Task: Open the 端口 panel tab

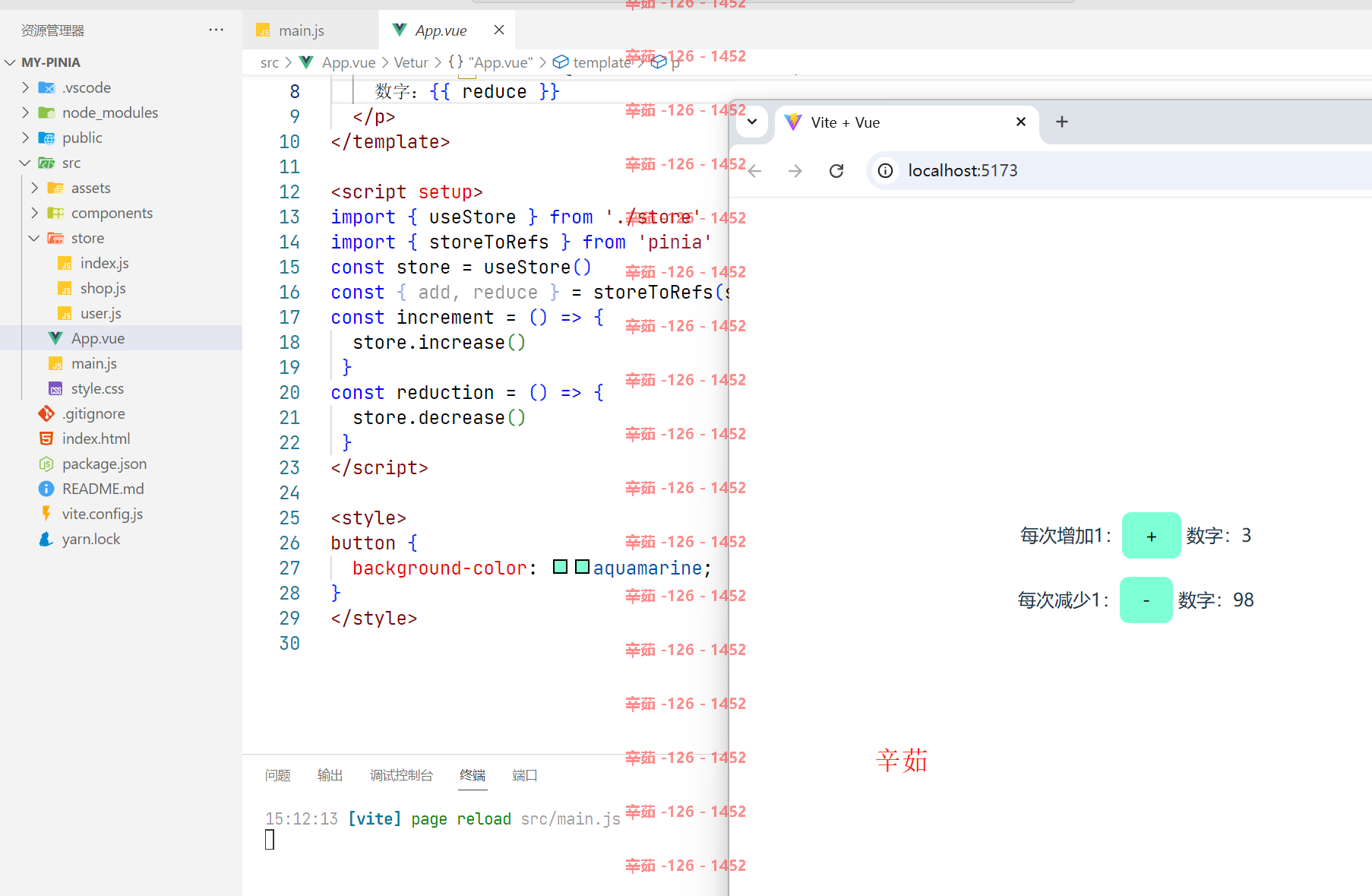Action: pyautogui.click(x=524, y=775)
